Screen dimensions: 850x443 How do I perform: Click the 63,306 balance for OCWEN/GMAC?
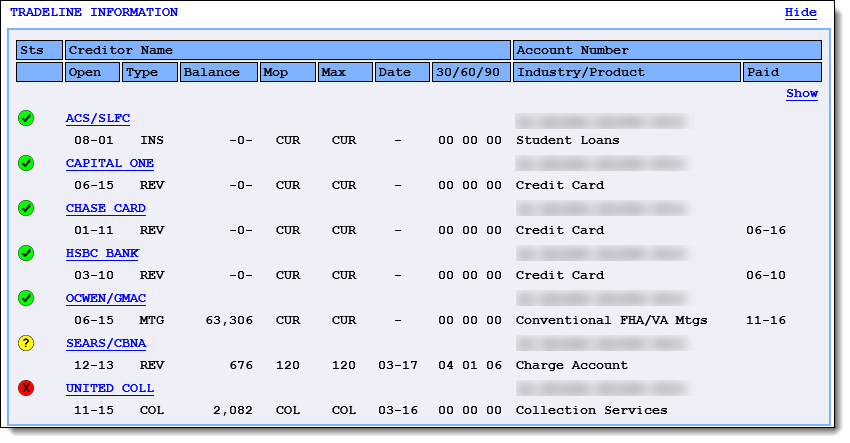click(229, 320)
